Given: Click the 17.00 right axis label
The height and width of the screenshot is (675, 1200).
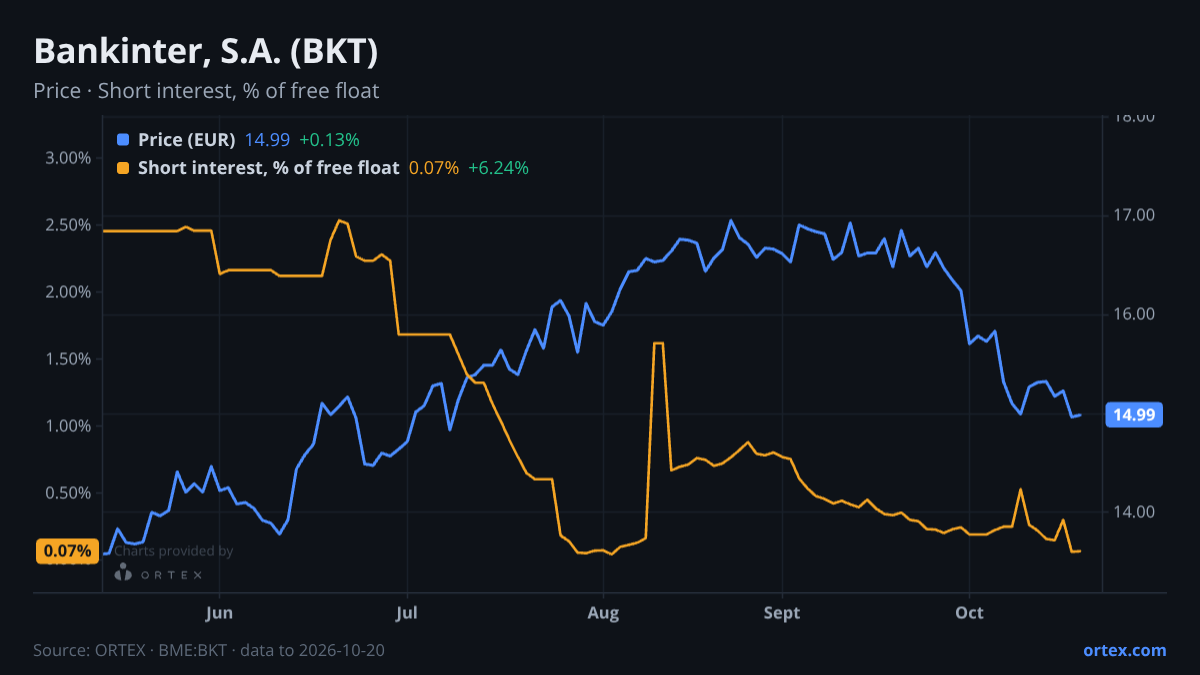Looking at the screenshot, I should [x=1134, y=215].
